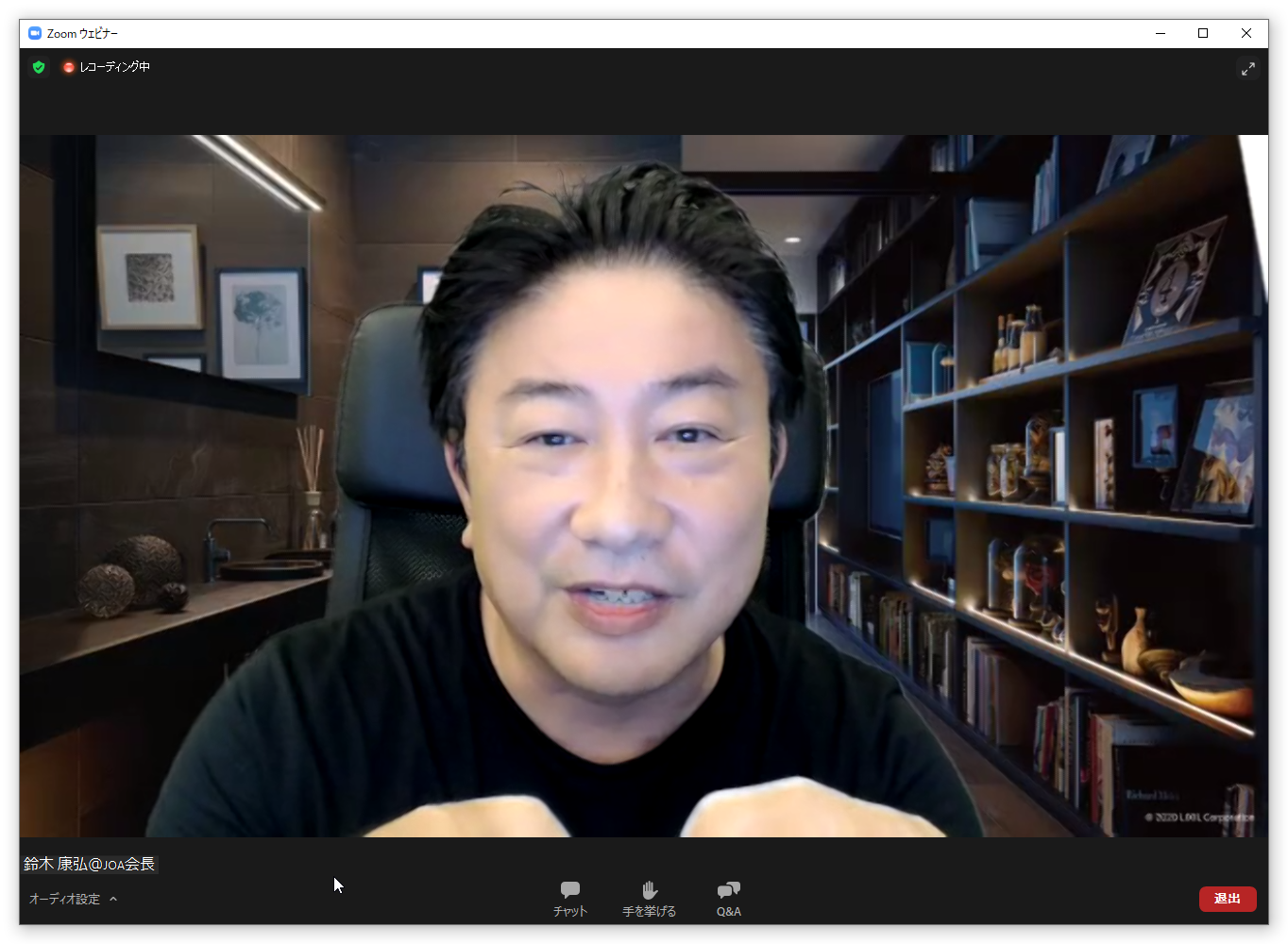The height and width of the screenshot is (944, 1288).
Task: Click the レコーディング中 recording status text
Action: click(x=114, y=67)
